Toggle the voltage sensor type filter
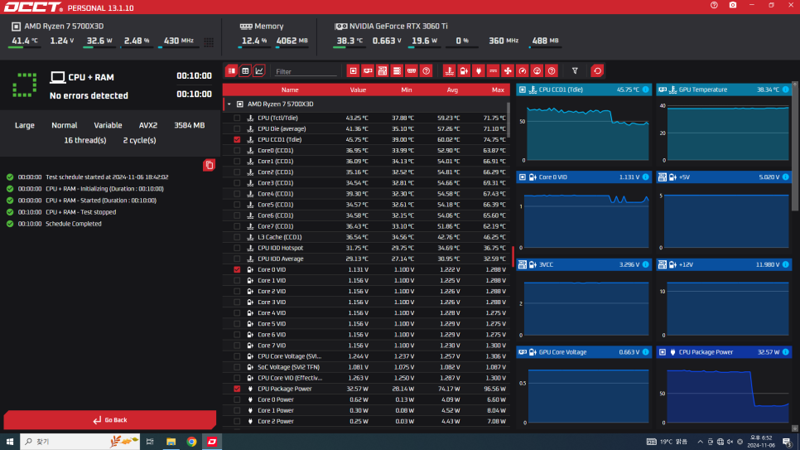Image resolution: width=800 pixels, height=450 pixels. pyautogui.click(x=464, y=71)
